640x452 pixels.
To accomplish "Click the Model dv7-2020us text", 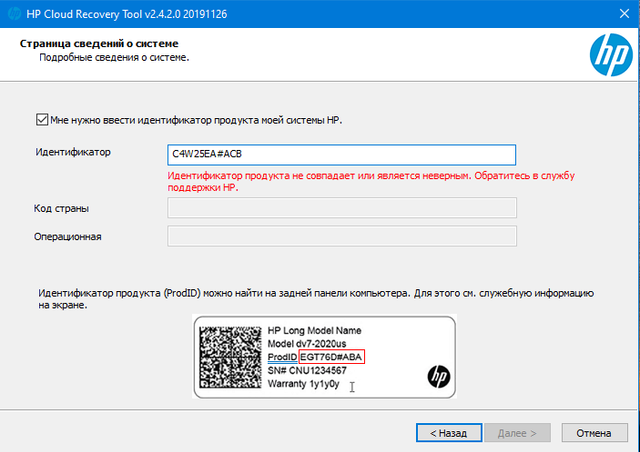I will (x=307, y=343).
